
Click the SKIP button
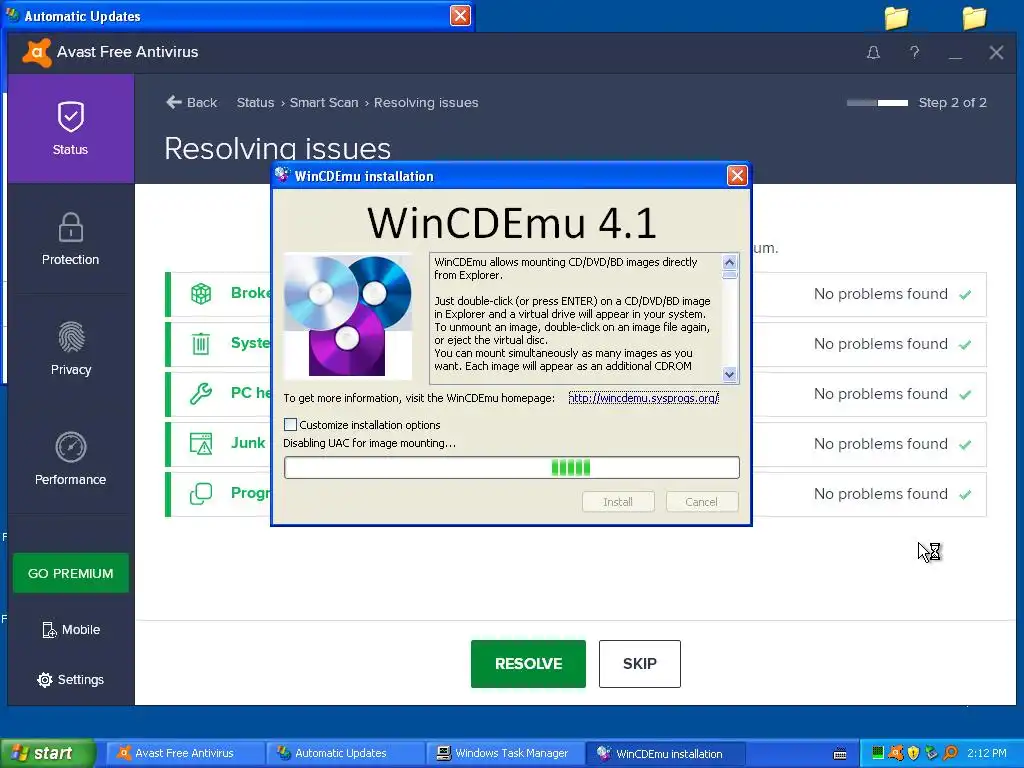click(x=640, y=664)
